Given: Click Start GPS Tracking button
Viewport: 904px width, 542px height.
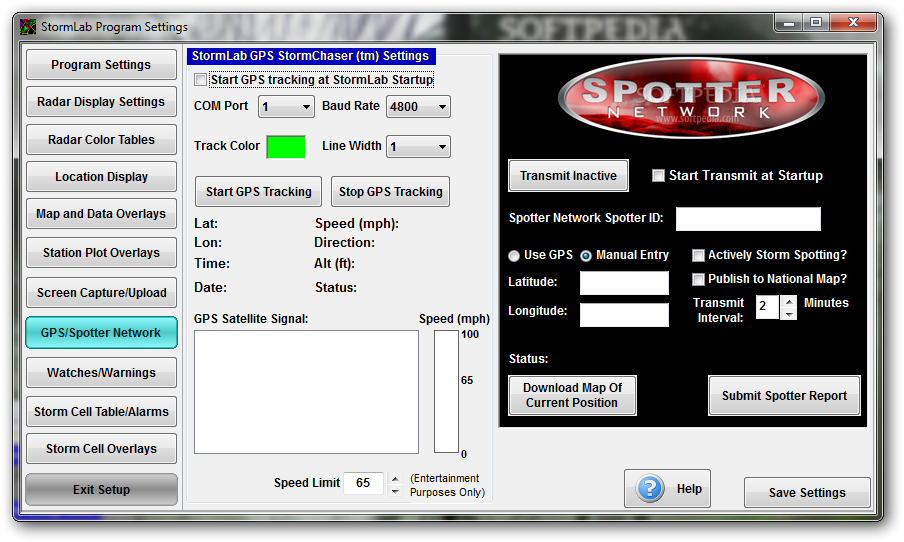Looking at the screenshot, I should [258, 191].
